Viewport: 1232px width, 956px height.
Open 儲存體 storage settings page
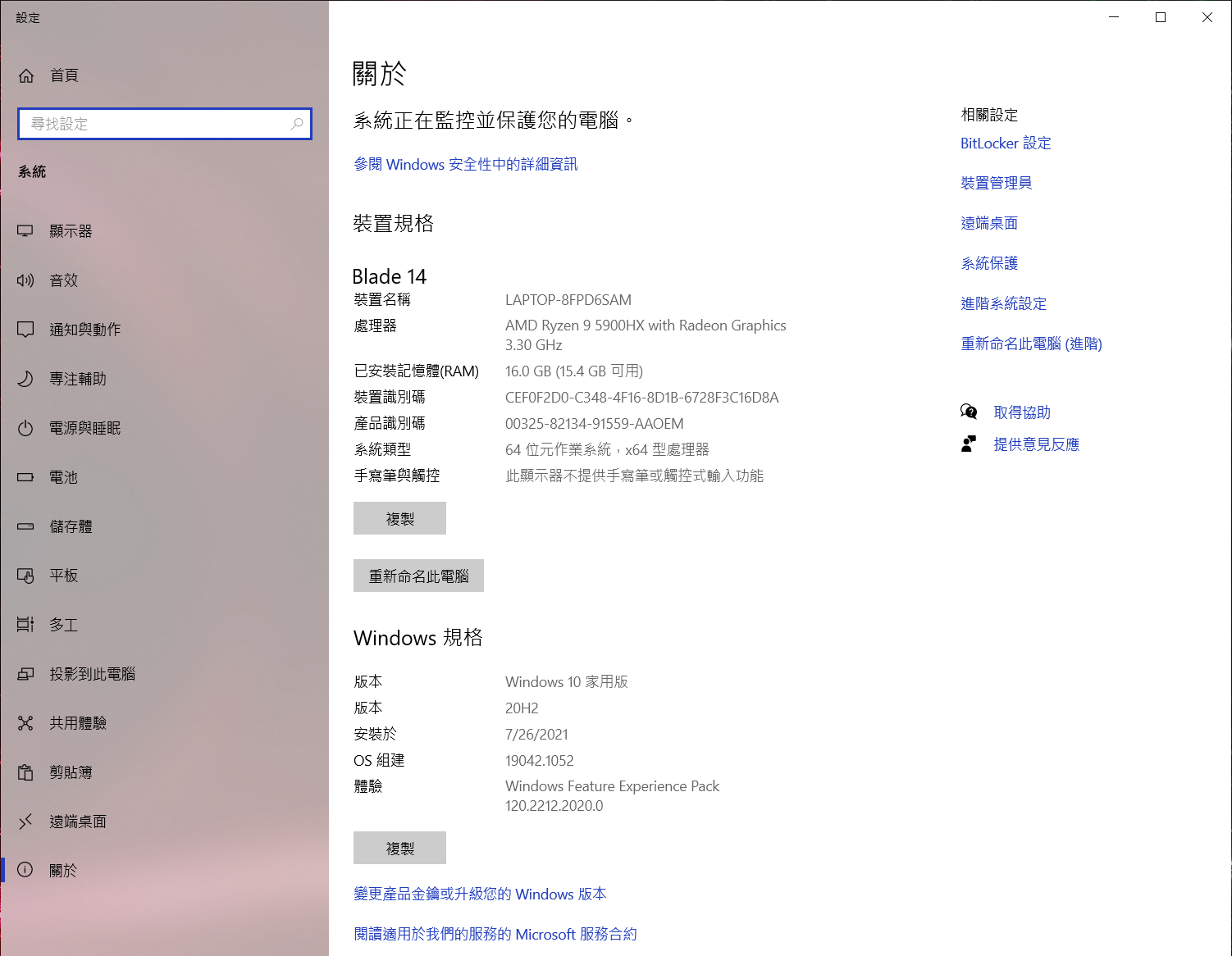[x=71, y=526]
